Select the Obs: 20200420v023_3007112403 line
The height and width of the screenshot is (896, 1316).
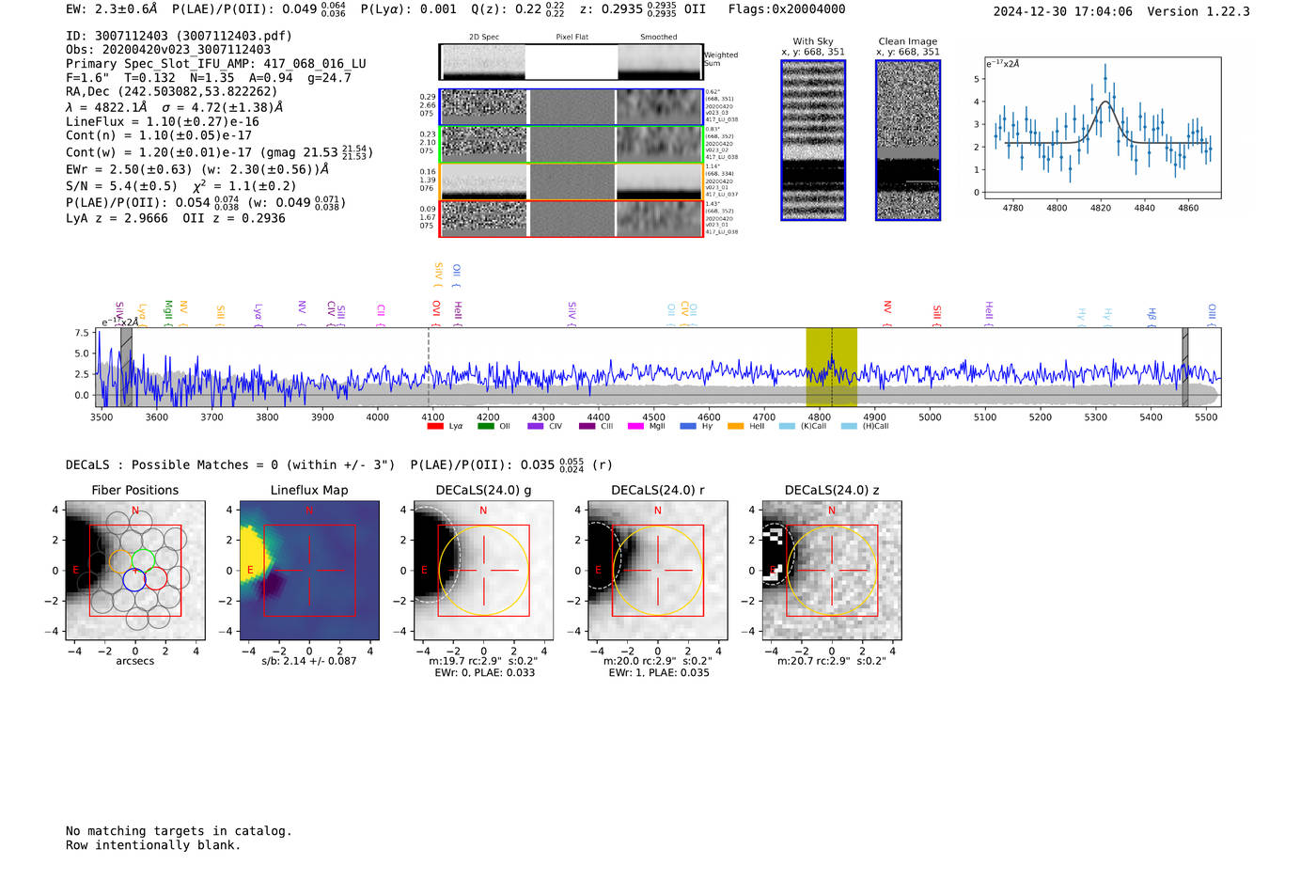tap(168, 50)
